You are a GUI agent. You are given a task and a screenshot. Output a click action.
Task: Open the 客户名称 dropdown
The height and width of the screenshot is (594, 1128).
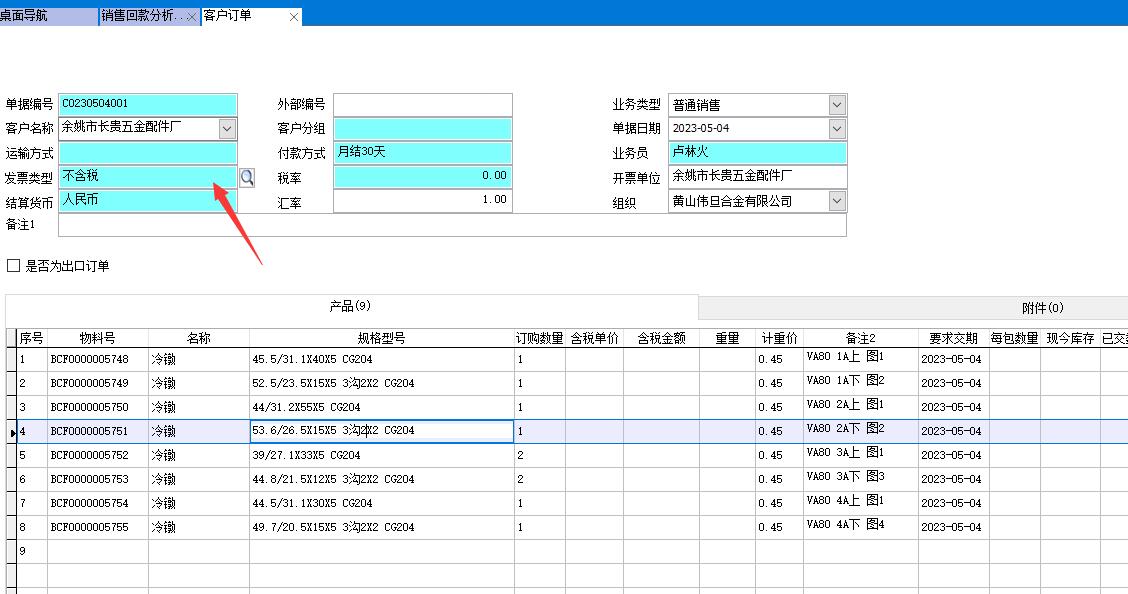pos(227,129)
